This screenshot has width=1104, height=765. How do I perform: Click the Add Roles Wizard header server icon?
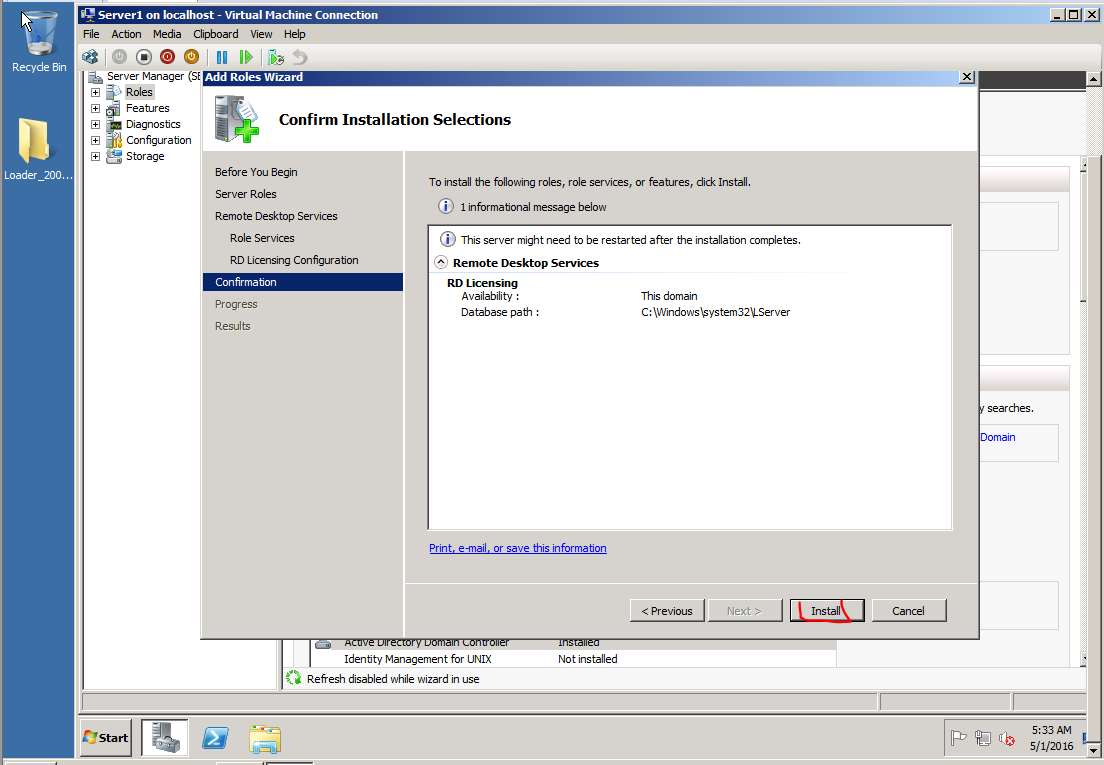point(236,119)
